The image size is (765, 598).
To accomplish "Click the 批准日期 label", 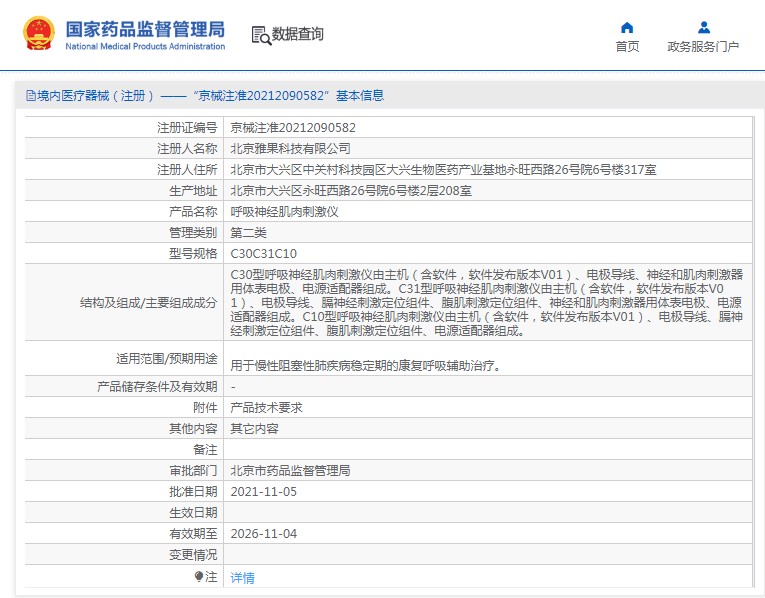I will pos(193,492).
